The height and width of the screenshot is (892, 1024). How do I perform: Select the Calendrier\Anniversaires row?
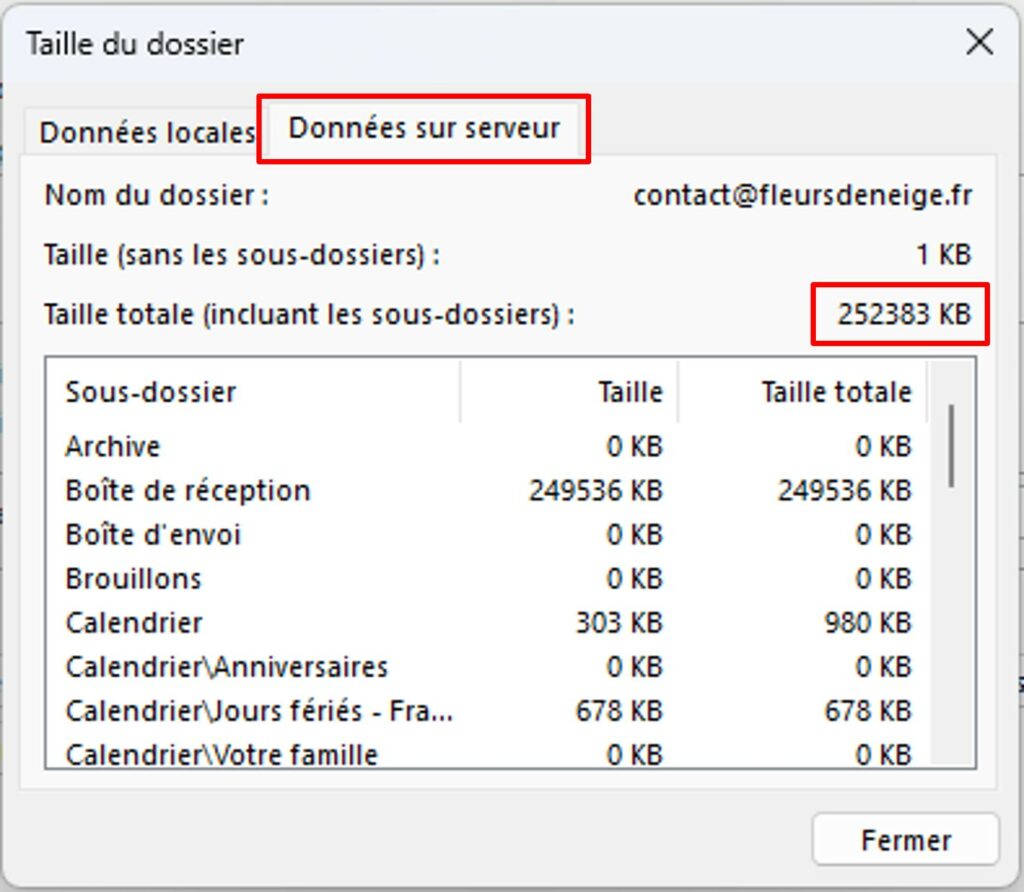[227, 667]
